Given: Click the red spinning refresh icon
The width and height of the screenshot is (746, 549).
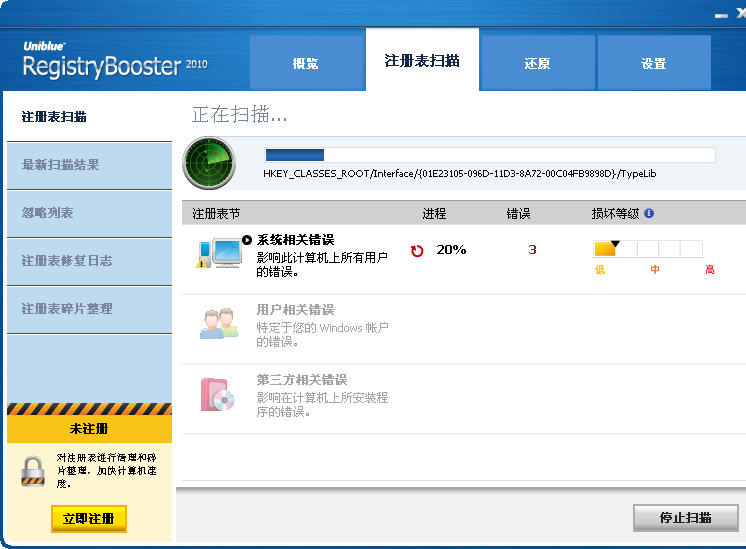Looking at the screenshot, I should pos(417,250).
